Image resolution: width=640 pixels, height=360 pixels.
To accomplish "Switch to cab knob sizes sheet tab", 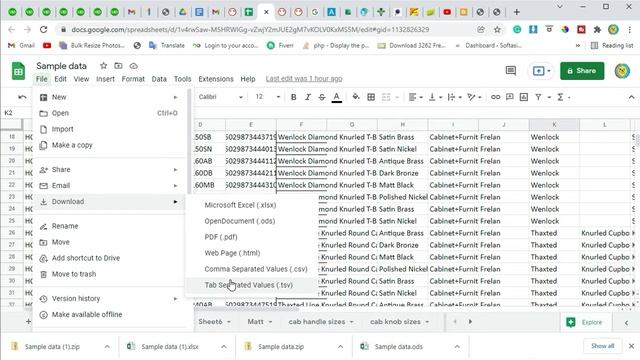I will [x=395, y=322].
